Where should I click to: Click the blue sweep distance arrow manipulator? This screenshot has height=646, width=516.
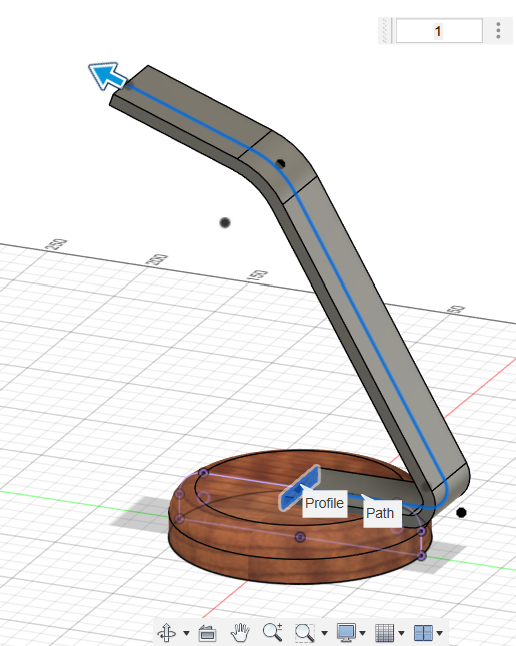point(108,75)
